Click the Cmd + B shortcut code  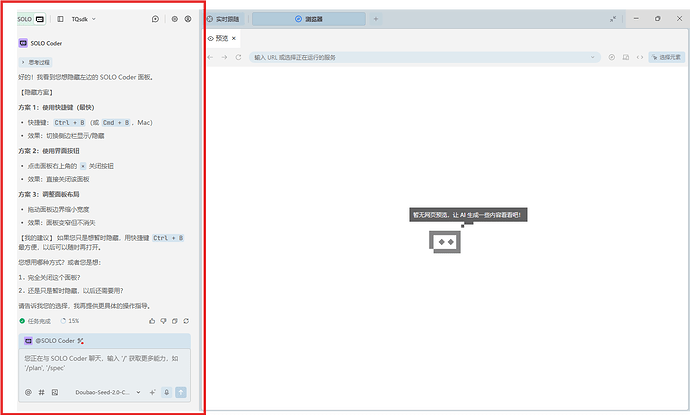[x=116, y=123]
